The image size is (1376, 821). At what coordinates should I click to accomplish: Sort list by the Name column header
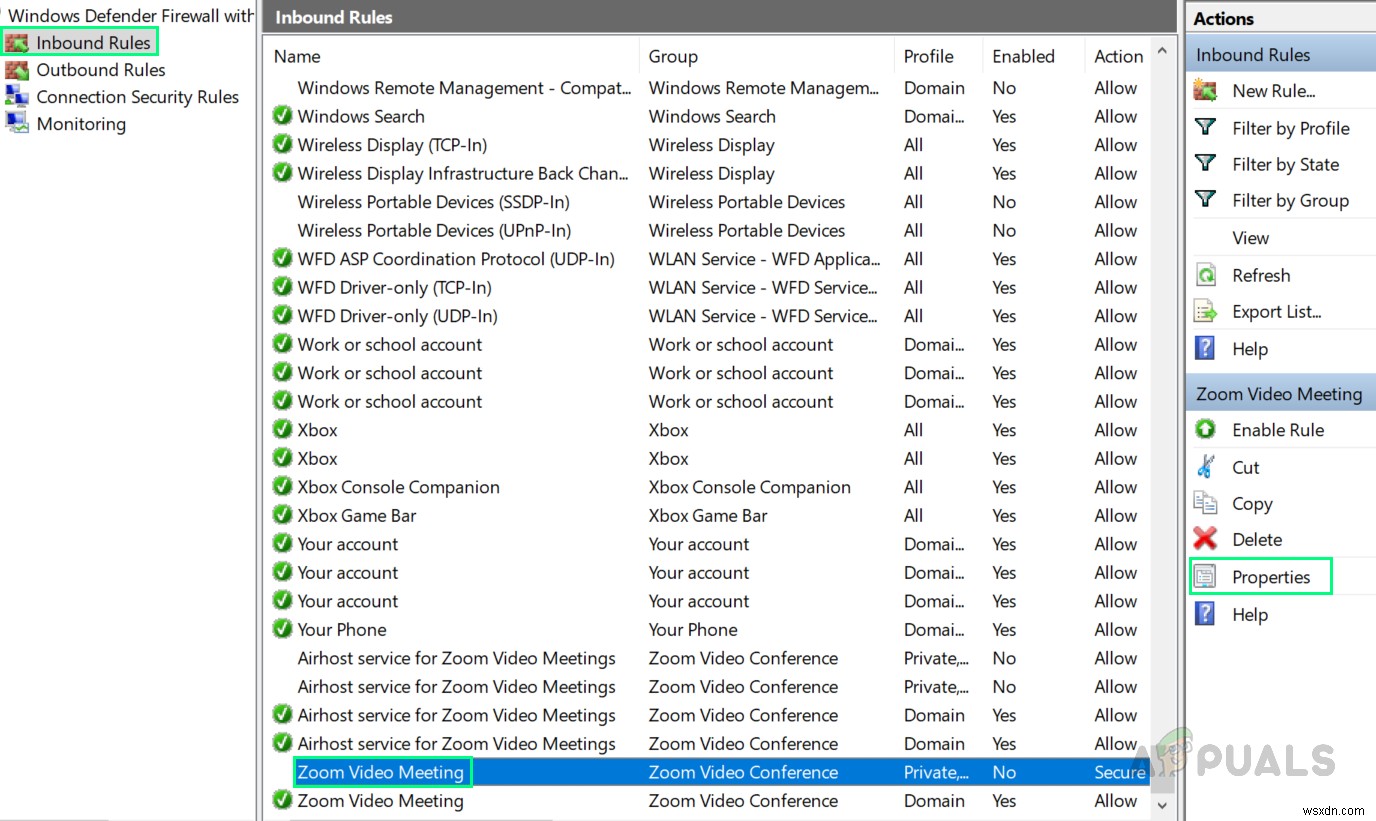pos(297,56)
